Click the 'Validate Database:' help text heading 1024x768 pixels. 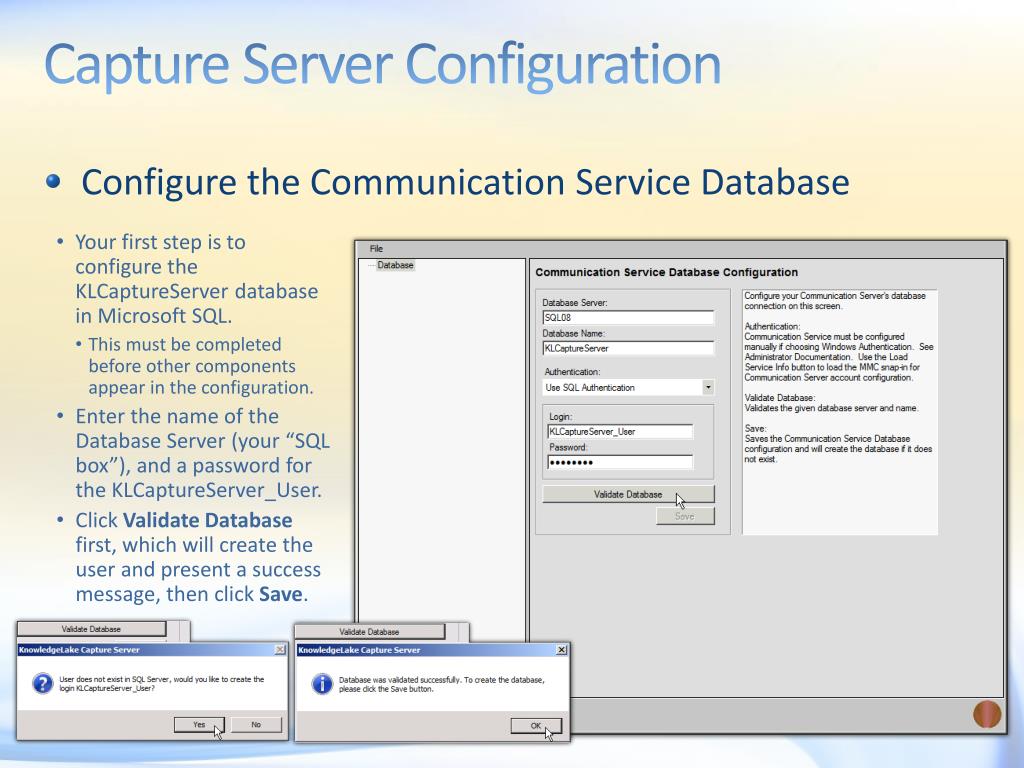click(780, 398)
